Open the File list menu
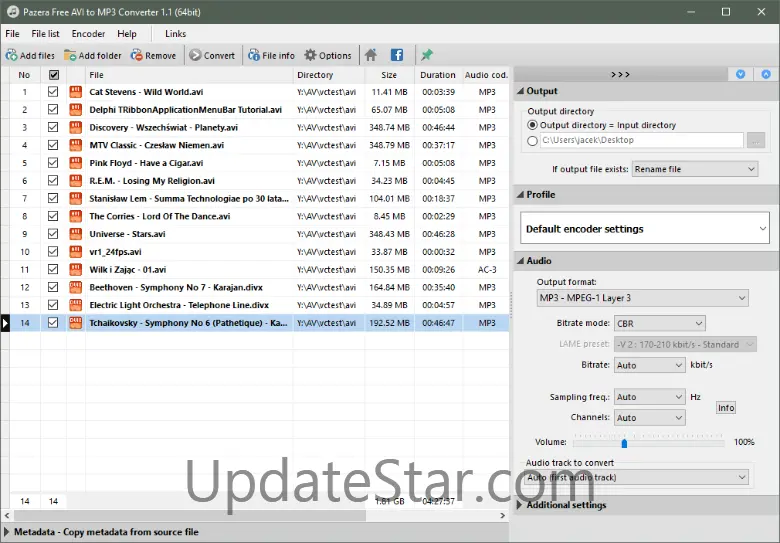Image resolution: width=780 pixels, height=543 pixels. tap(45, 34)
